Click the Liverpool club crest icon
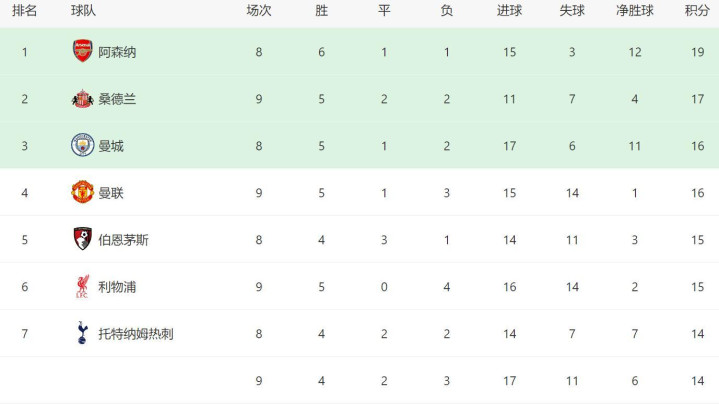The height and width of the screenshot is (405, 719). pos(82,287)
